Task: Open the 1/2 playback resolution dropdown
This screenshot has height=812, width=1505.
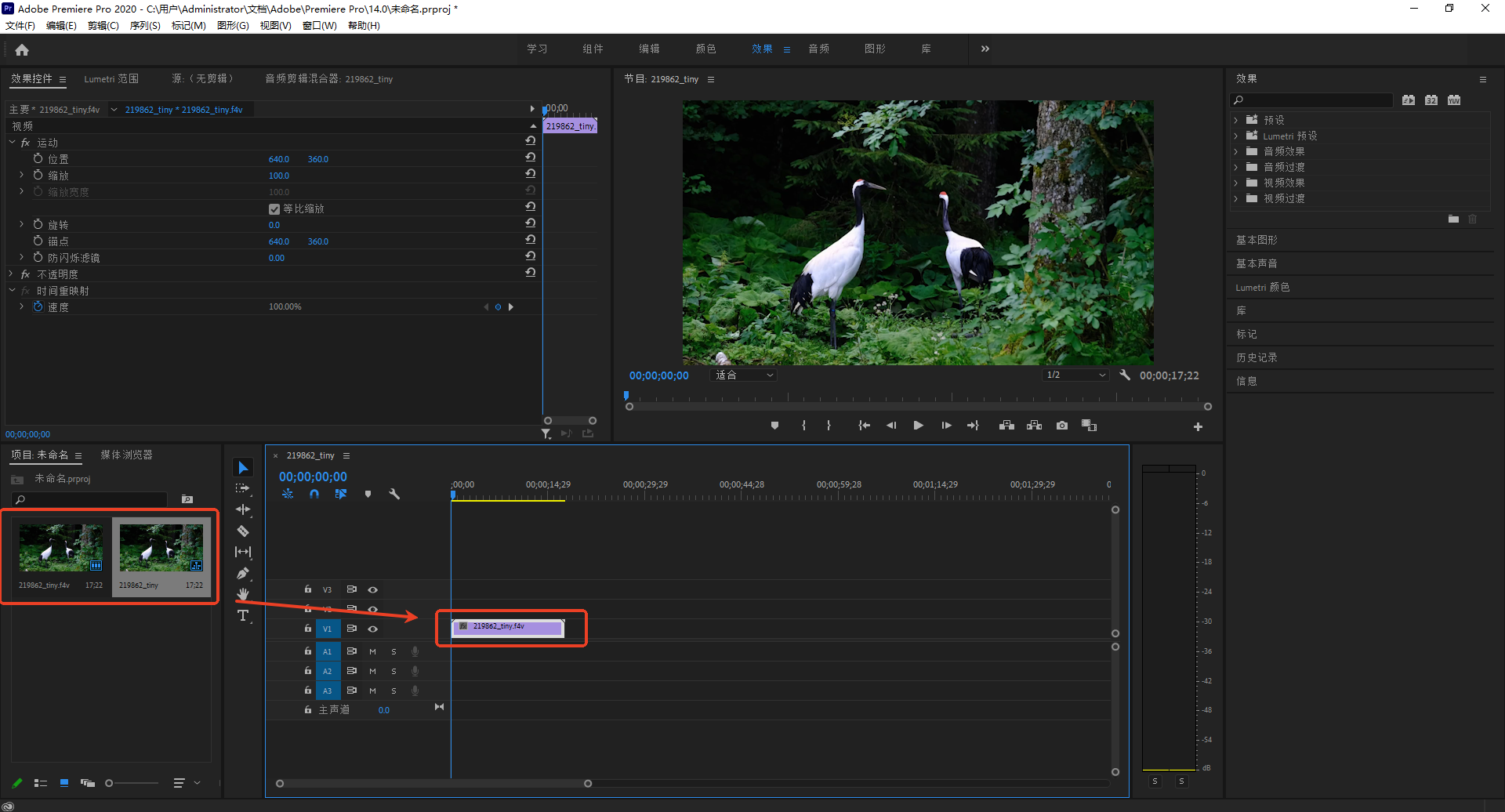Action: (x=1076, y=375)
